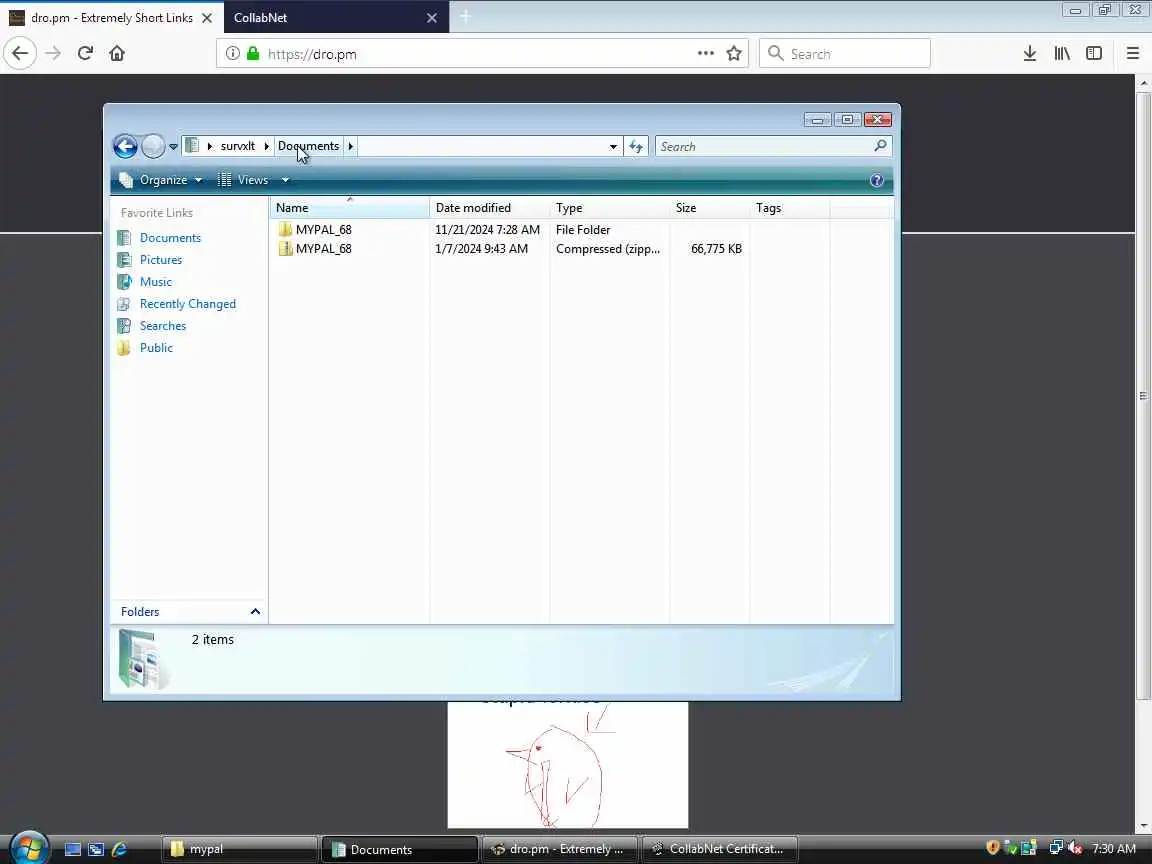
Task: Open the Views dropdown arrow
Action: pos(285,180)
